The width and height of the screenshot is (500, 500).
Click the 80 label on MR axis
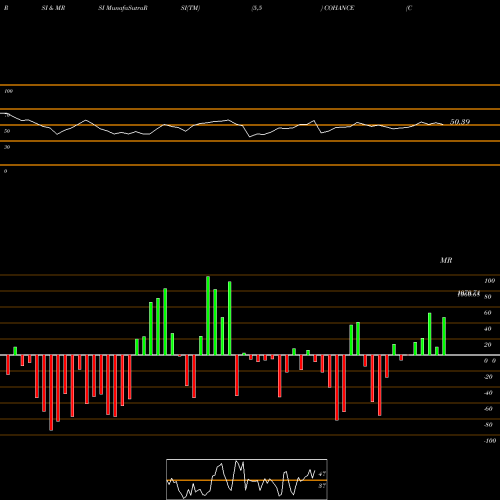coord(488,297)
